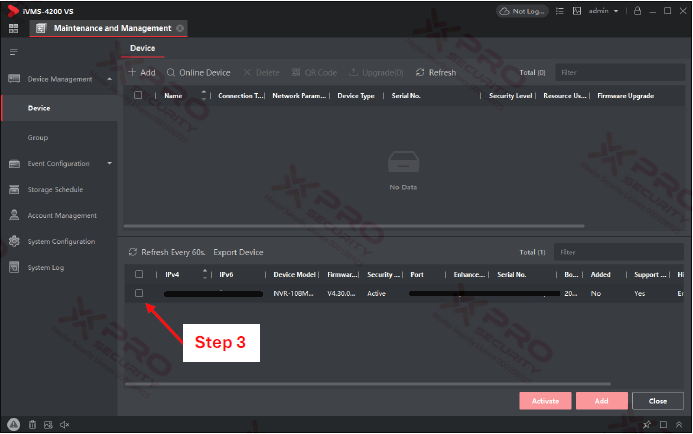Open the picture viewer icon beside admin
This screenshot has width=693, height=434.
click(x=577, y=11)
